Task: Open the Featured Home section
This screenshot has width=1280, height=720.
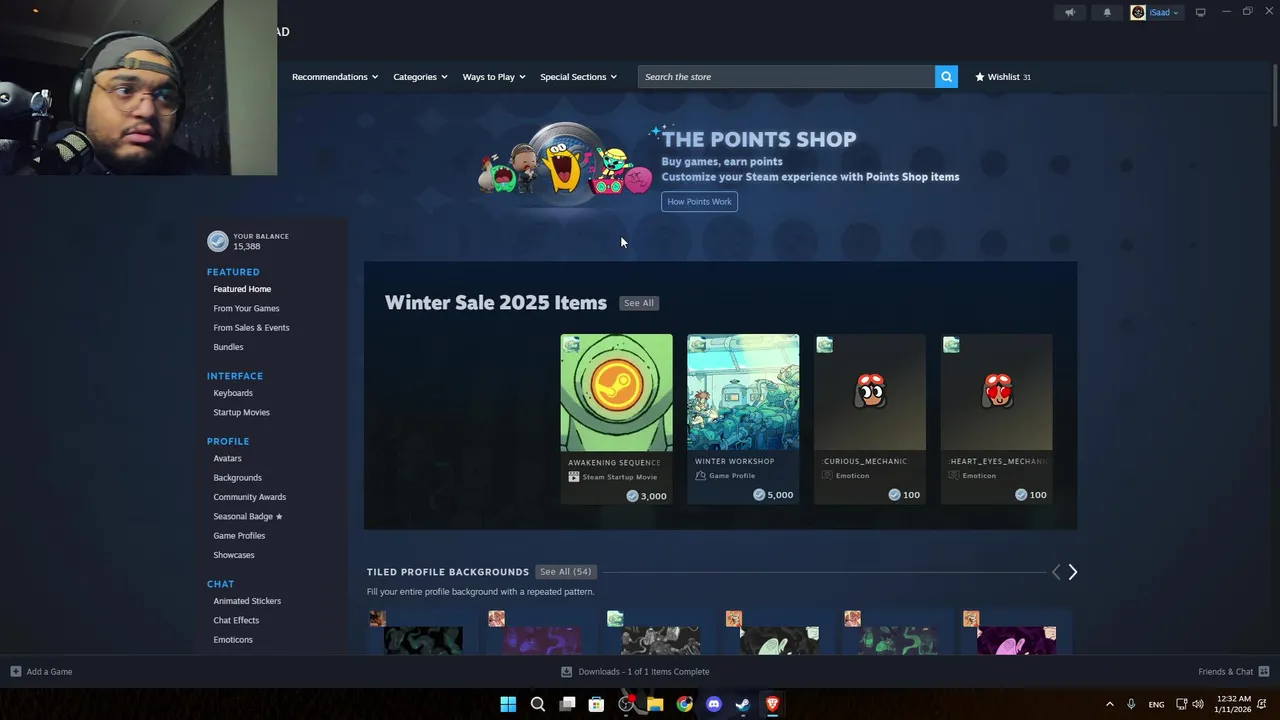Action: tap(242, 289)
